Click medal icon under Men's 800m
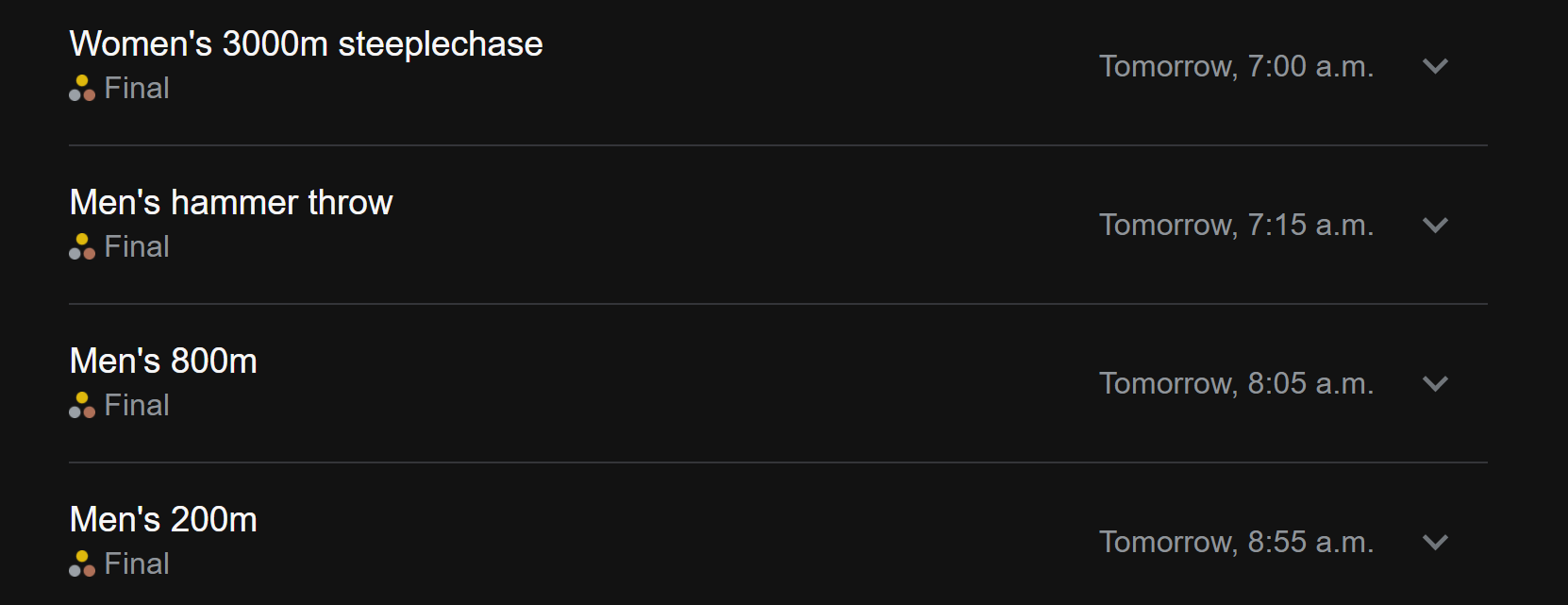This screenshot has height=605, width=1568. point(82,405)
